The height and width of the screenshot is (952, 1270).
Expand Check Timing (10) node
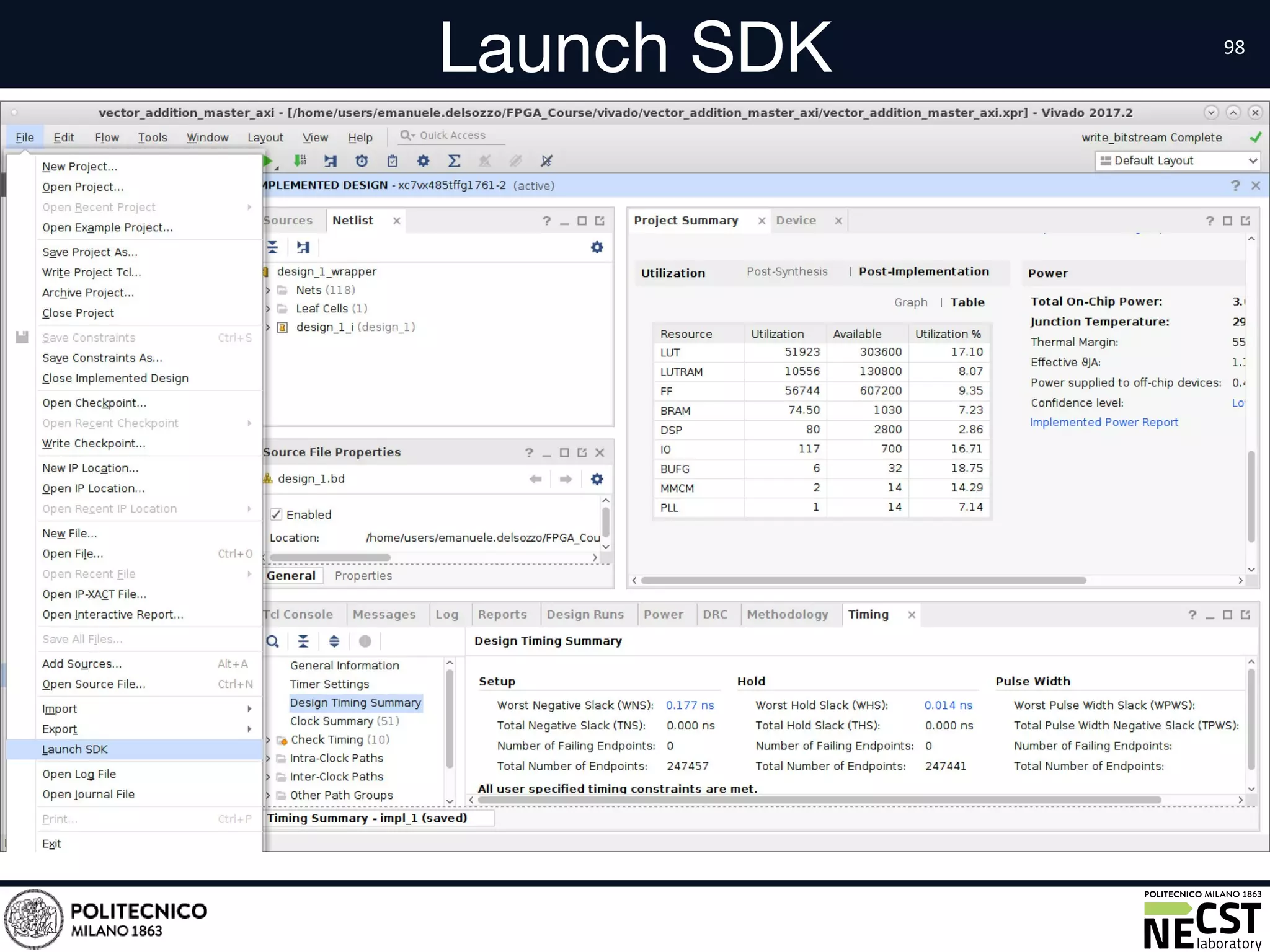click(268, 740)
